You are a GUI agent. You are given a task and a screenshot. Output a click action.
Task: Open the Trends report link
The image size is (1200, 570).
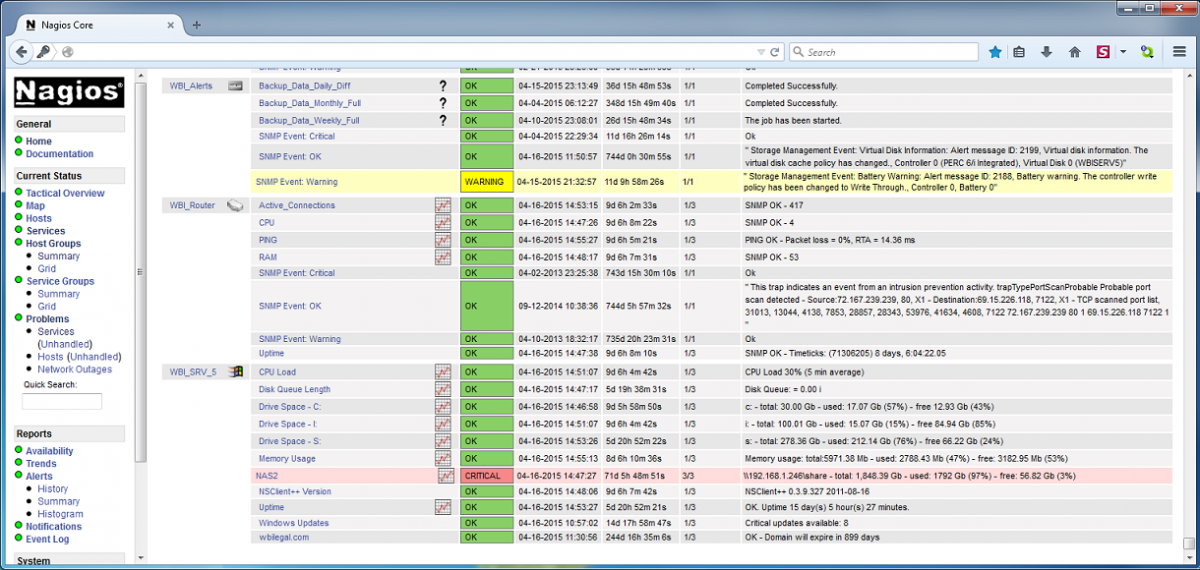[x=41, y=464]
